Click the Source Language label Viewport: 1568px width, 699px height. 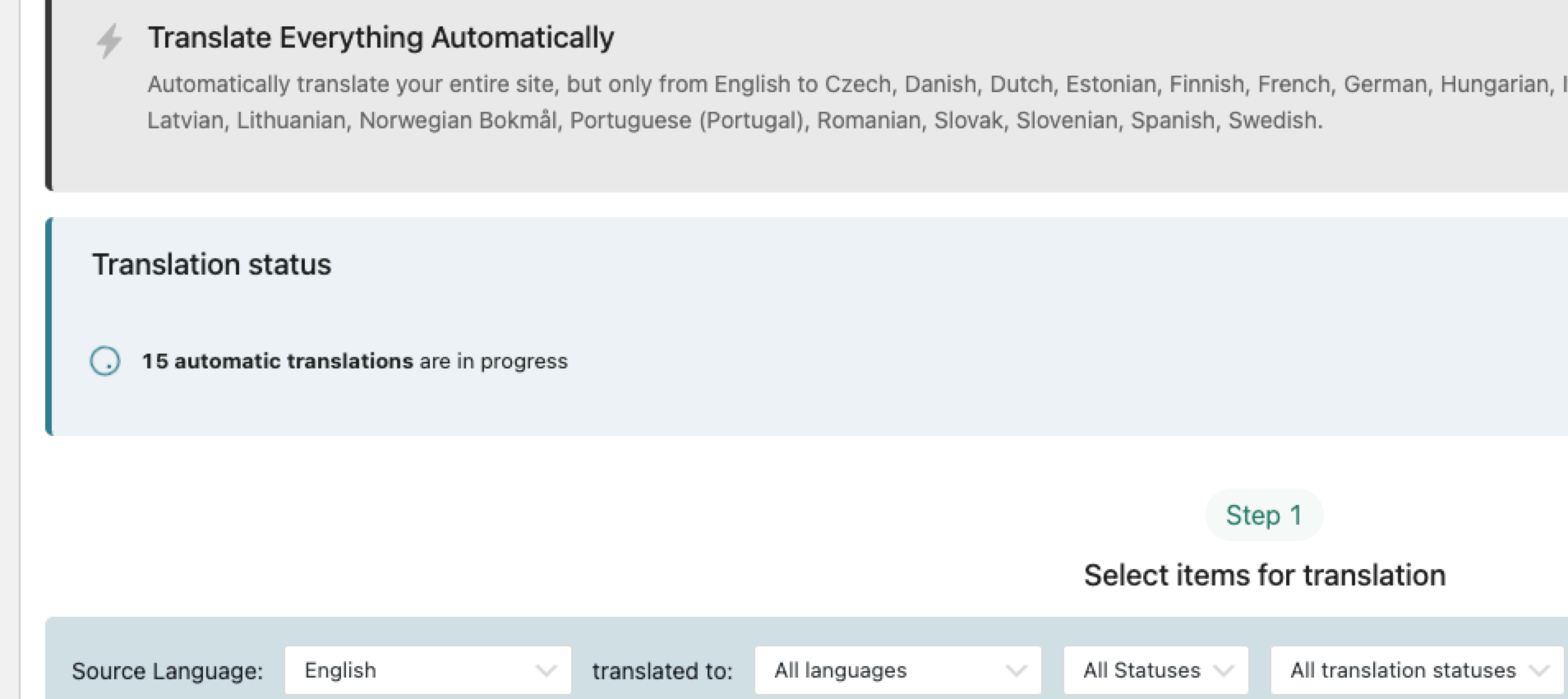pos(167,671)
